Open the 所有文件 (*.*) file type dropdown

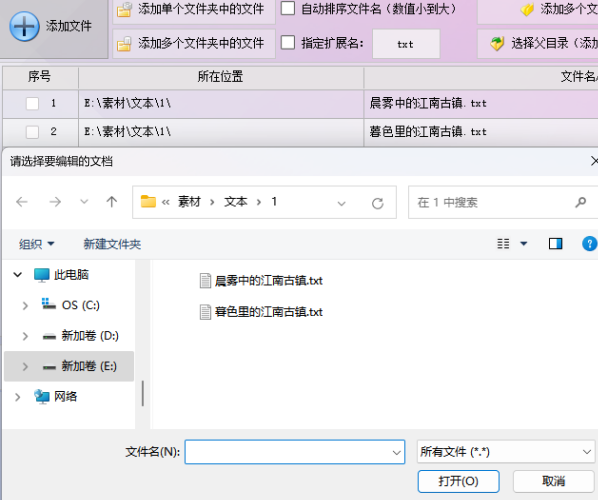[506, 452]
